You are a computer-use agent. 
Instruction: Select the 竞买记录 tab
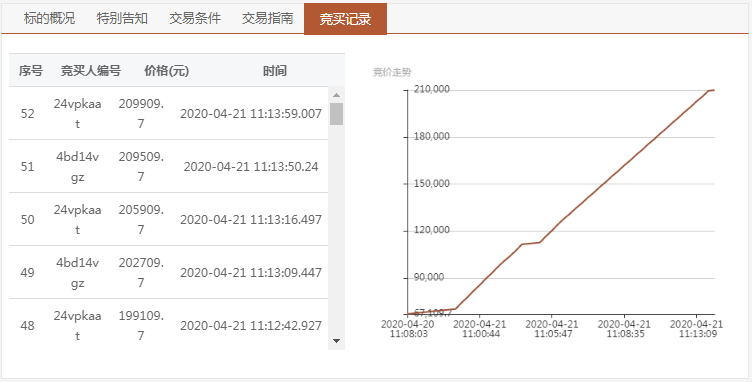pyautogui.click(x=345, y=19)
